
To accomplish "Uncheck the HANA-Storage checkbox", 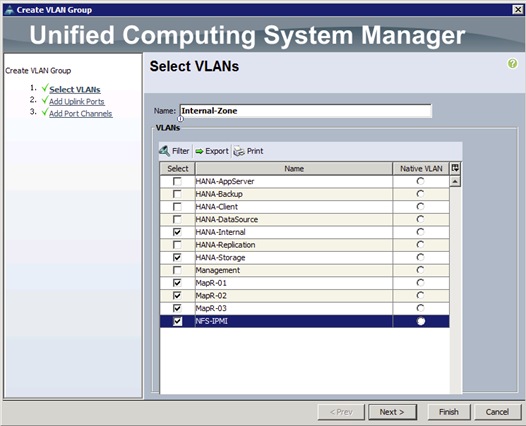I will [177, 258].
